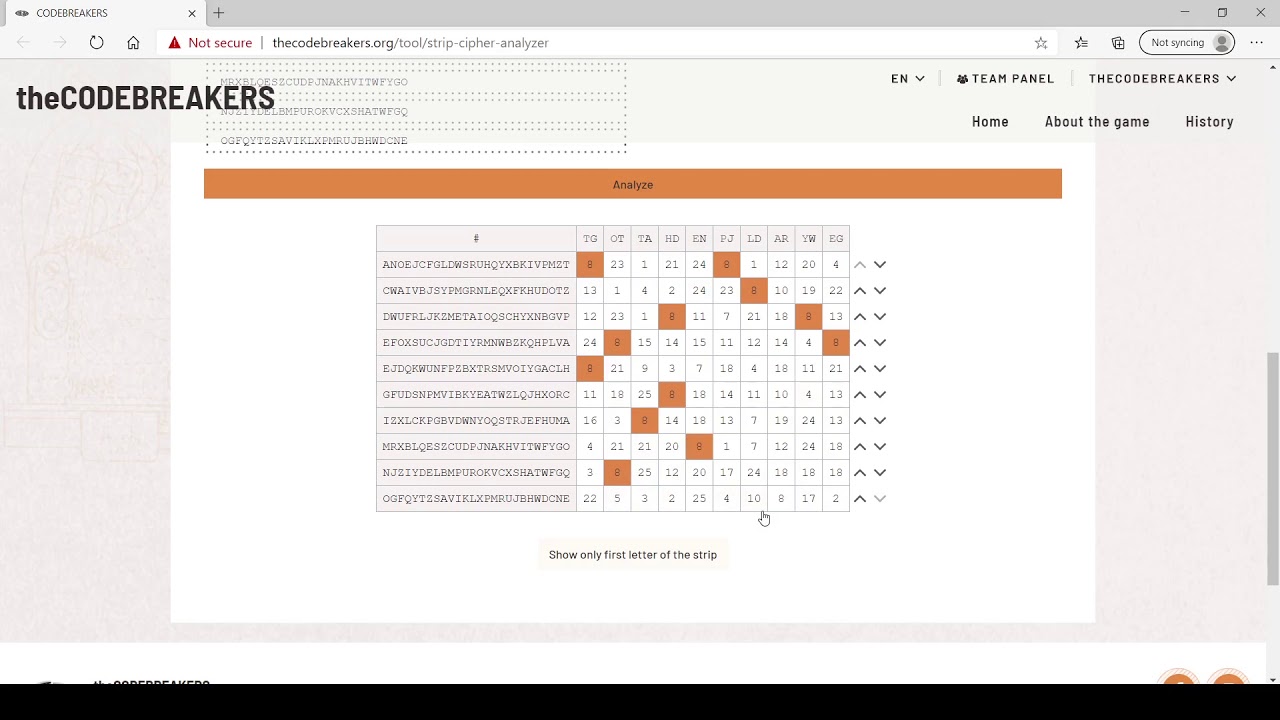The height and width of the screenshot is (720, 1280).
Task: Click highlighted TG cell in ANOEJ row
Action: (590, 265)
